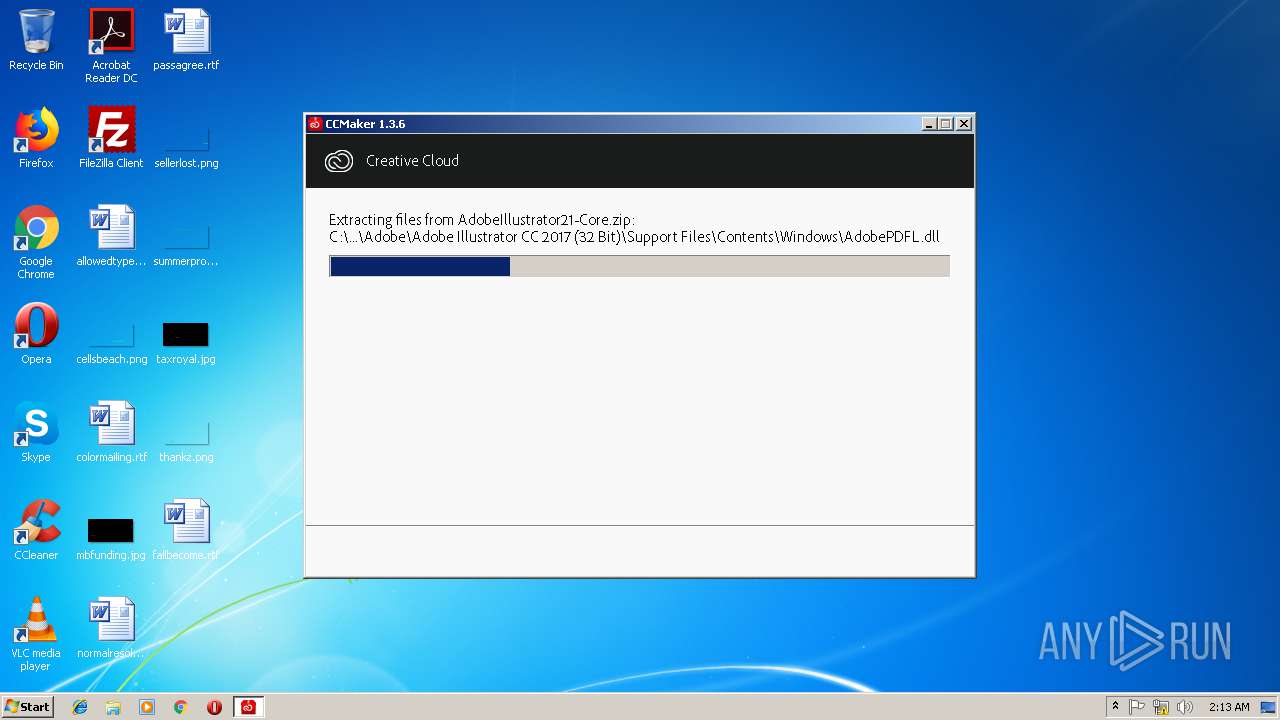Select the passagree.rtf document icon
Image resolution: width=1280 pixels, height=720 pixels.
pos(186,40)
